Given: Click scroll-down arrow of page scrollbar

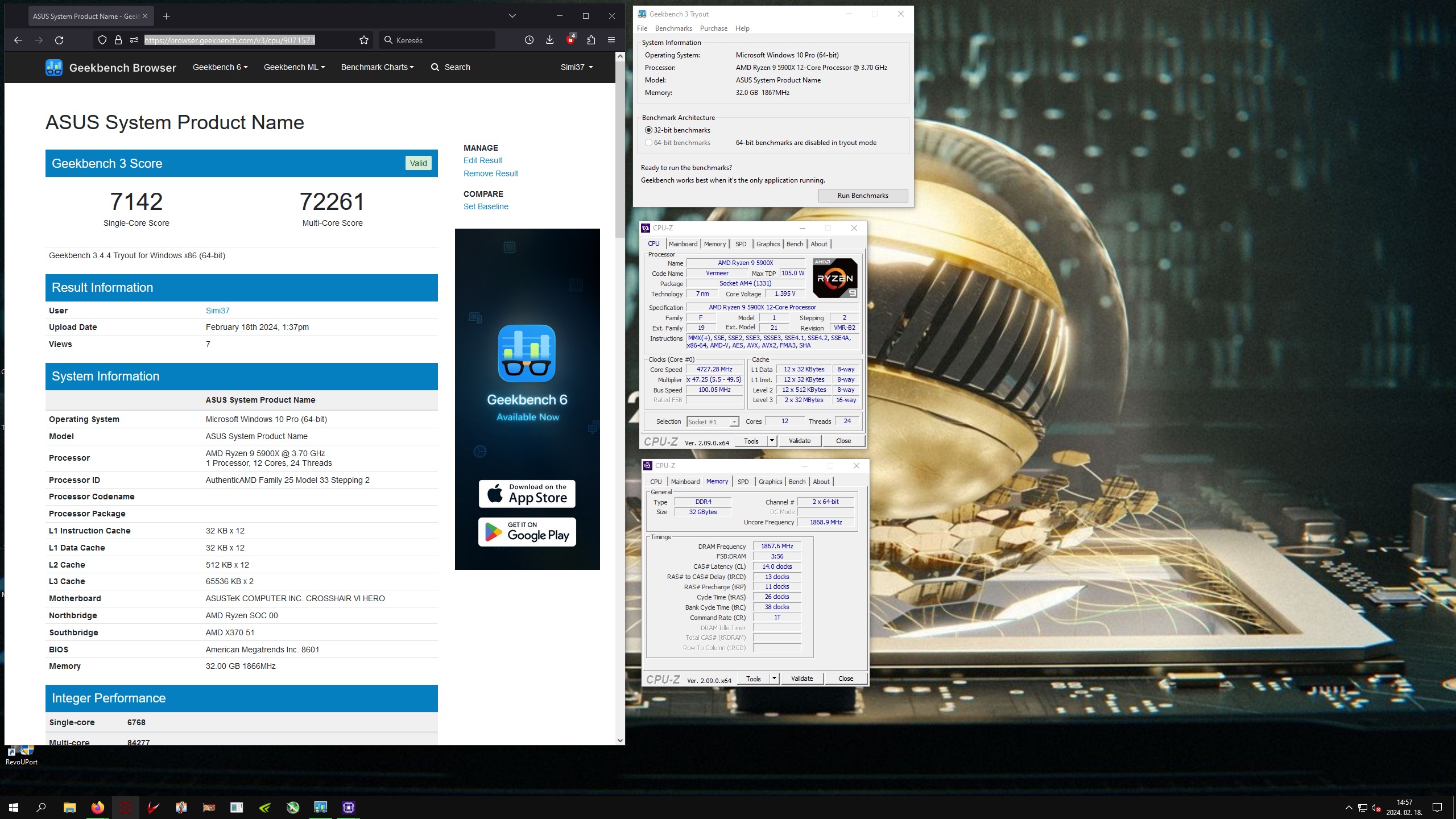Looking at the screenshot, I should (620, 741).
